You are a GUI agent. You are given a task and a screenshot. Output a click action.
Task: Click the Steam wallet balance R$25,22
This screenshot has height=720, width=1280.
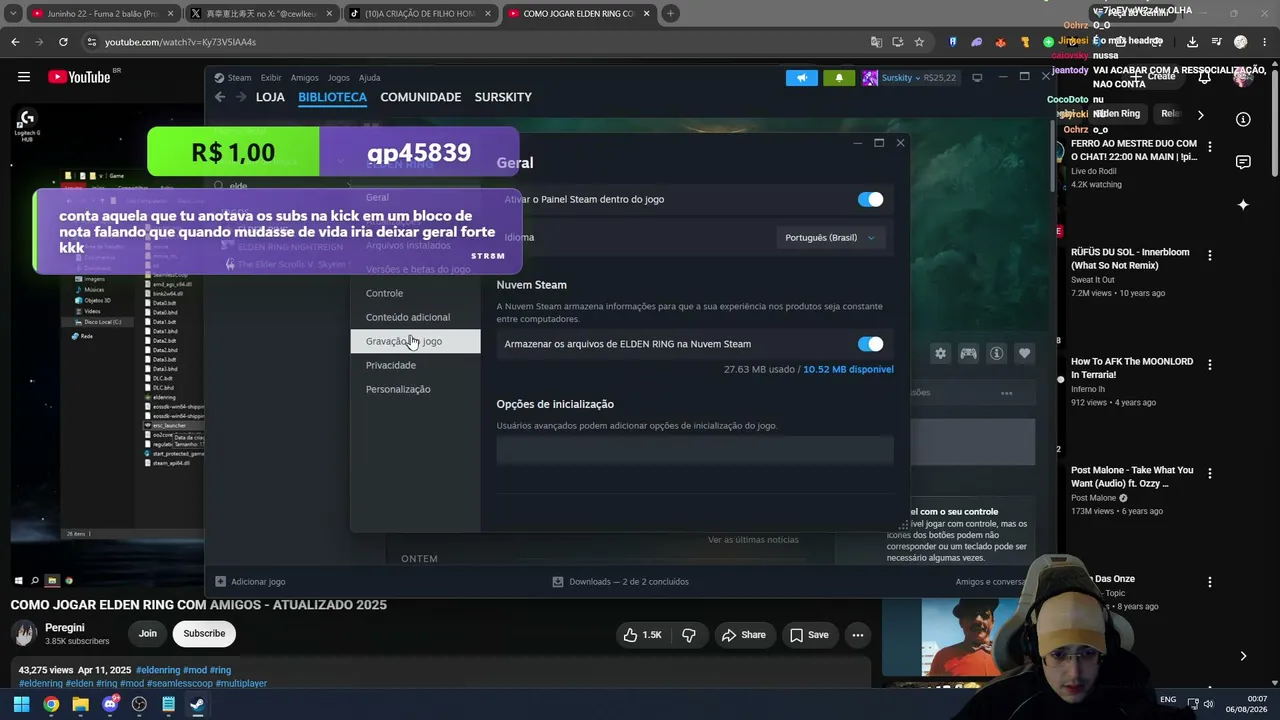[939, 78]
